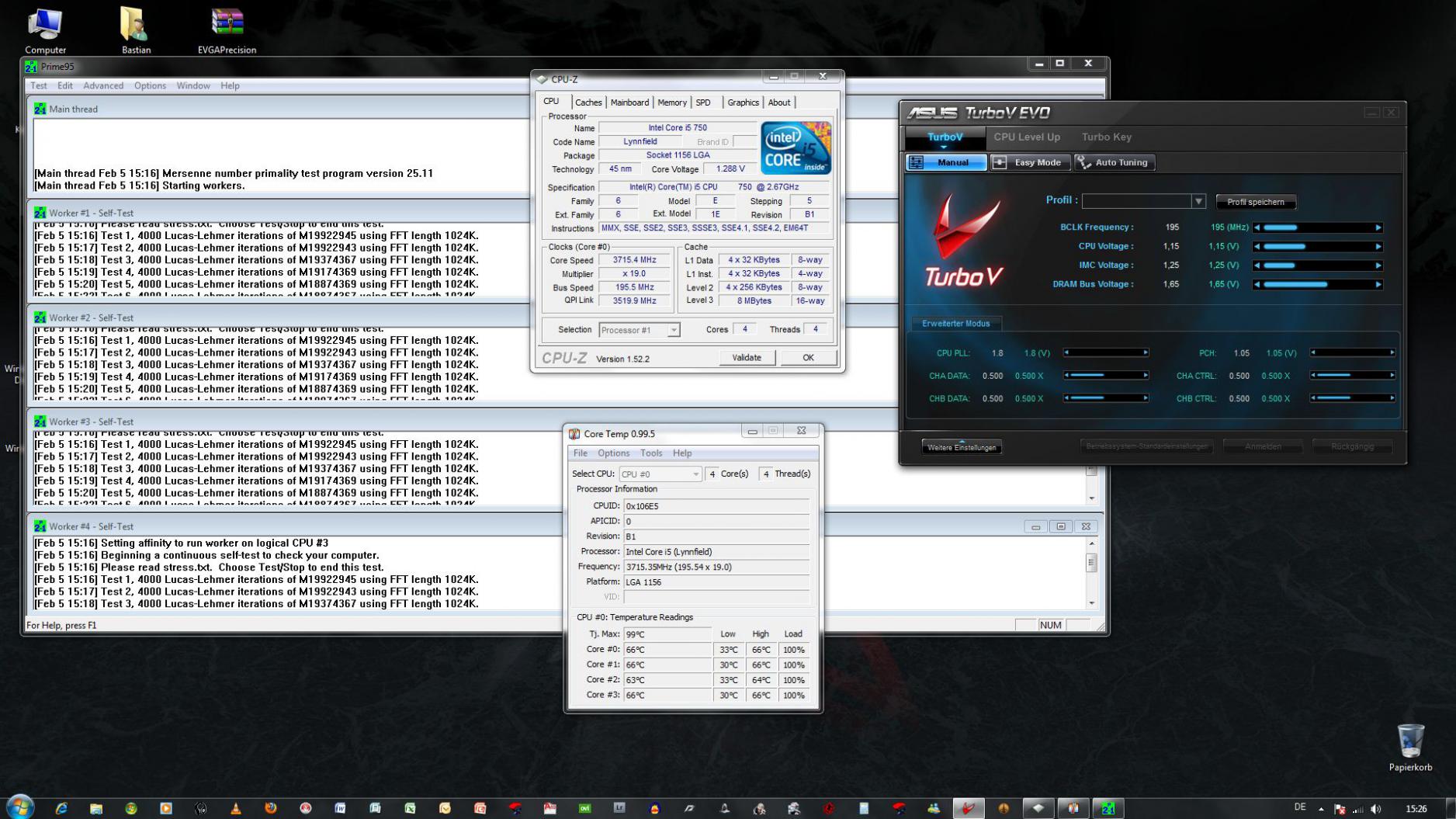Select Manual mode in TurboV EVO

coord(946,162)
